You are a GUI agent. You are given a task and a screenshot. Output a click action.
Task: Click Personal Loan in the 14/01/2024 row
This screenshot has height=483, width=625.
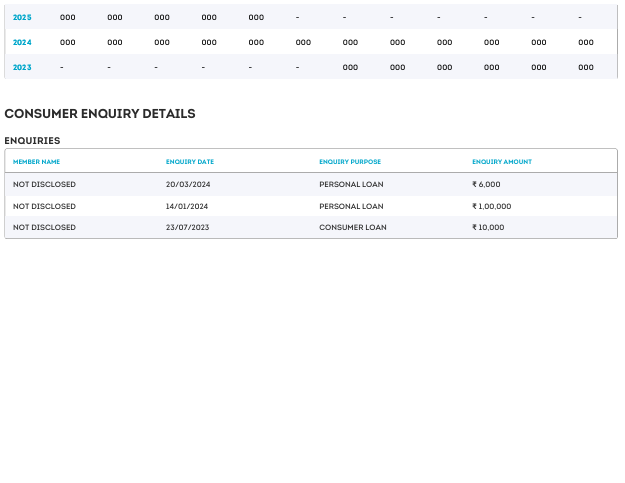coord(351,206)
